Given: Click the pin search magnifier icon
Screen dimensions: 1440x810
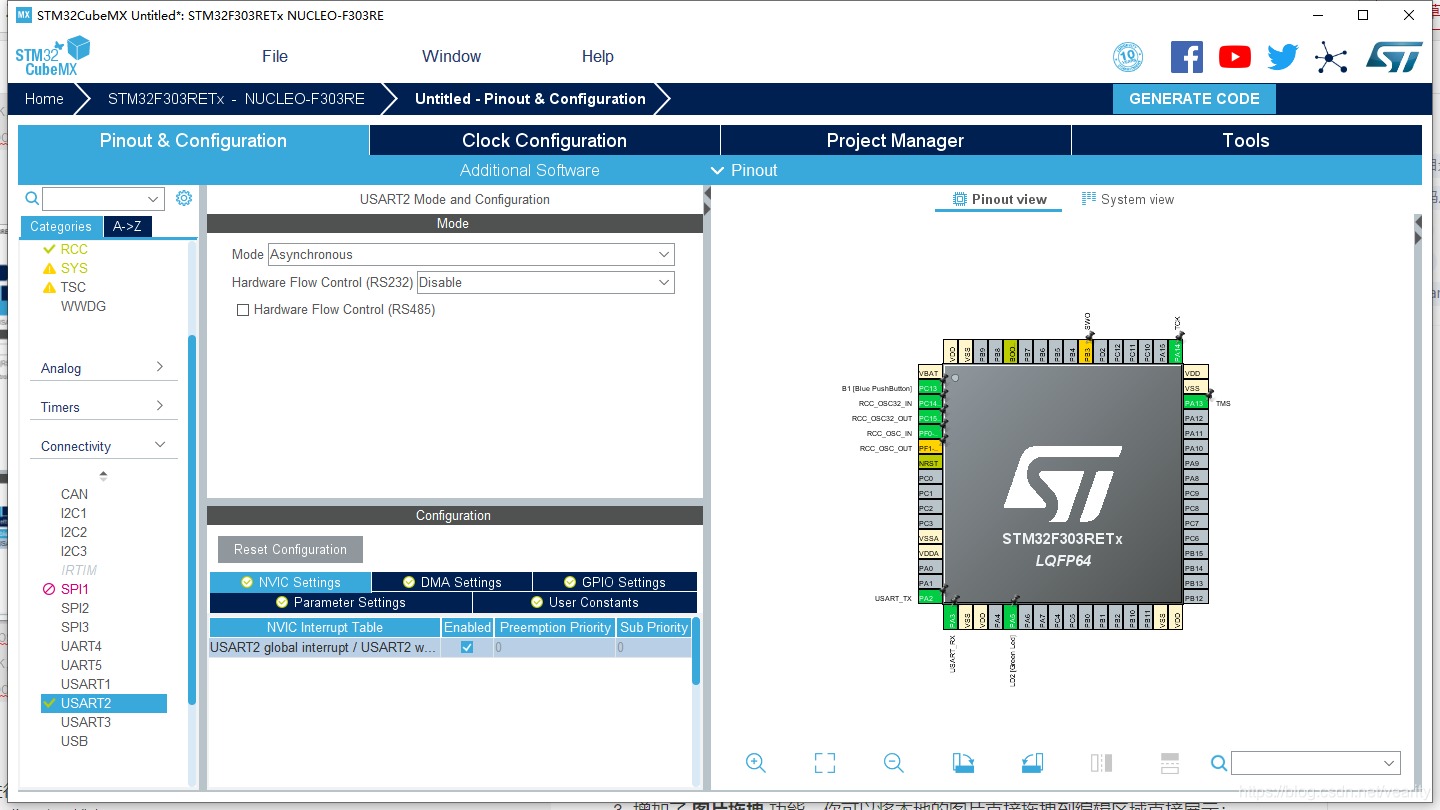Looking at the screenshot, I should (1219, 763).
